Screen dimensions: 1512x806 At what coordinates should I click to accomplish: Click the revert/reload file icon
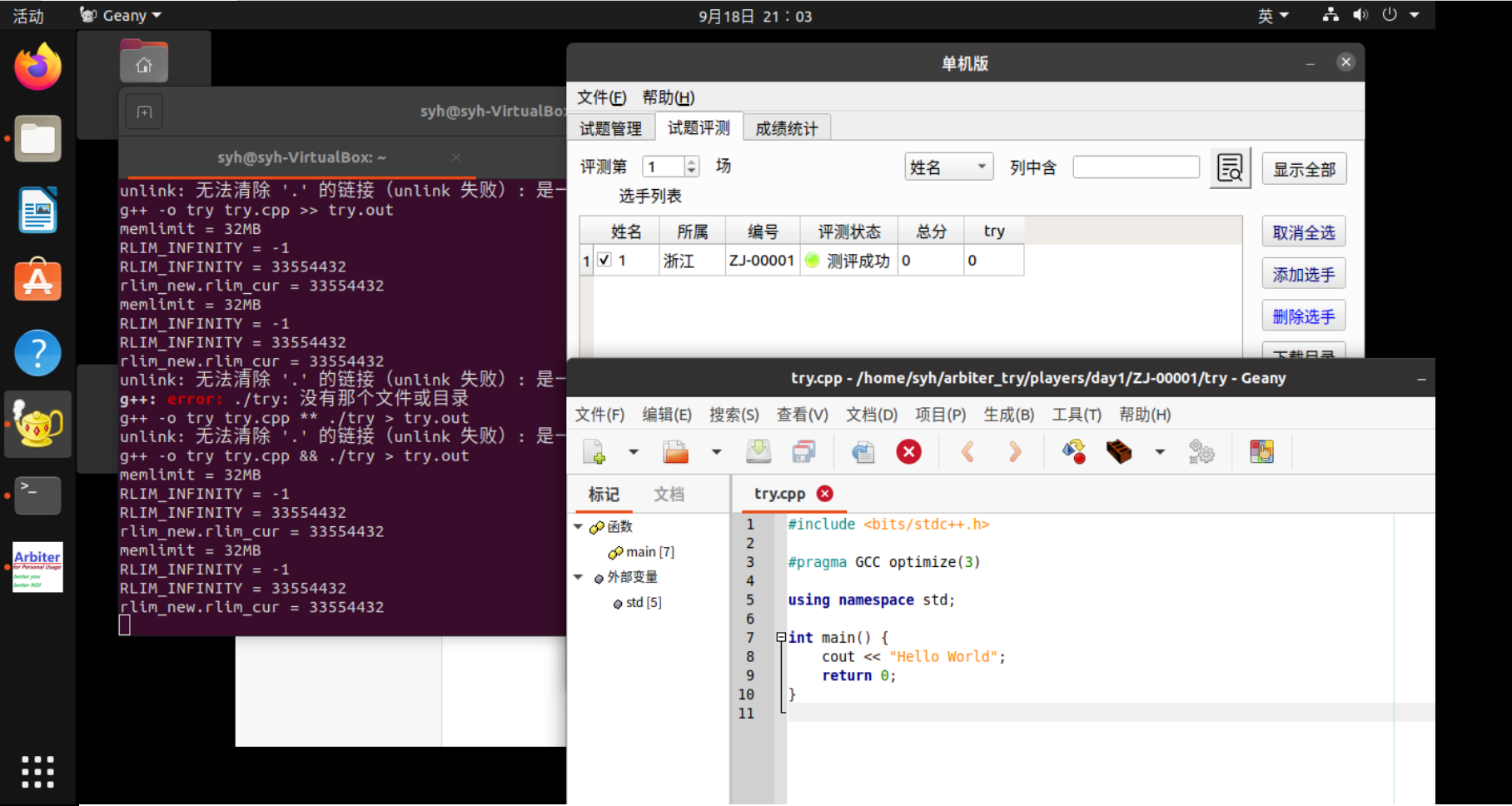tap(863, 452)
